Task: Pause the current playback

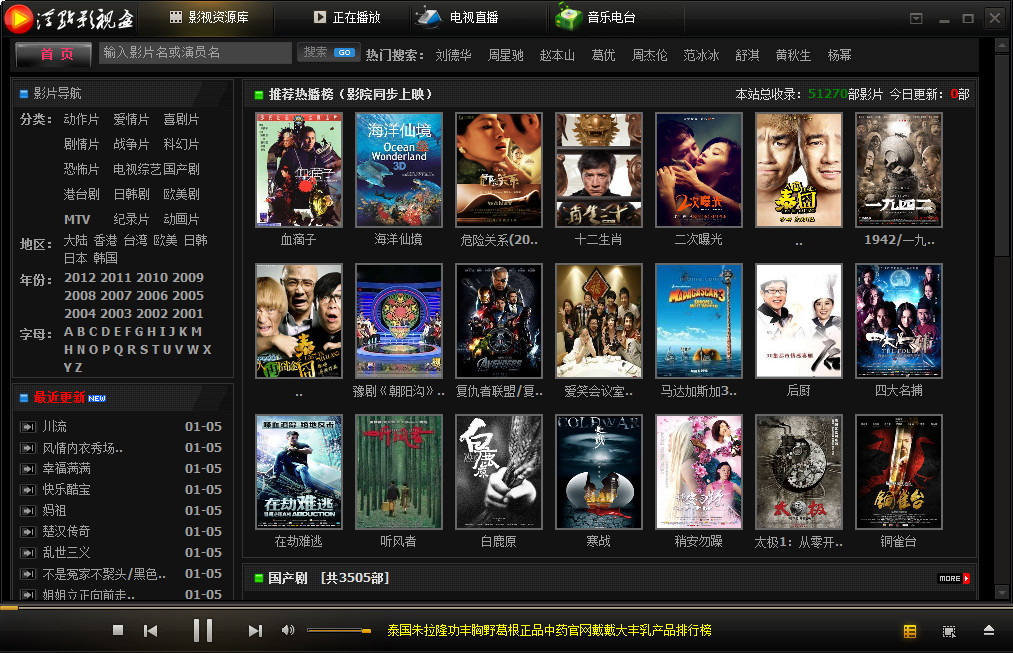Action: point(203,630)
